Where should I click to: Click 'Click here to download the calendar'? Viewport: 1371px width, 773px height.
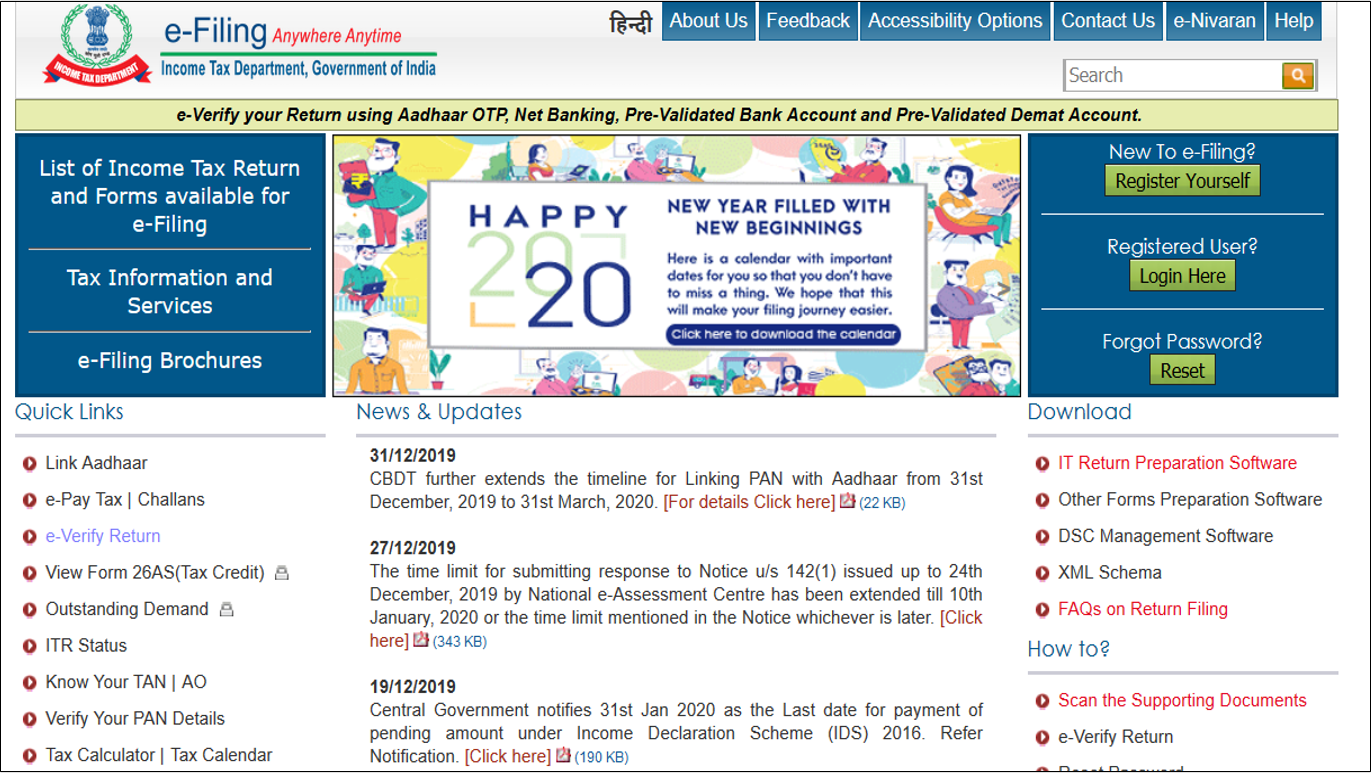pos(784,334)
